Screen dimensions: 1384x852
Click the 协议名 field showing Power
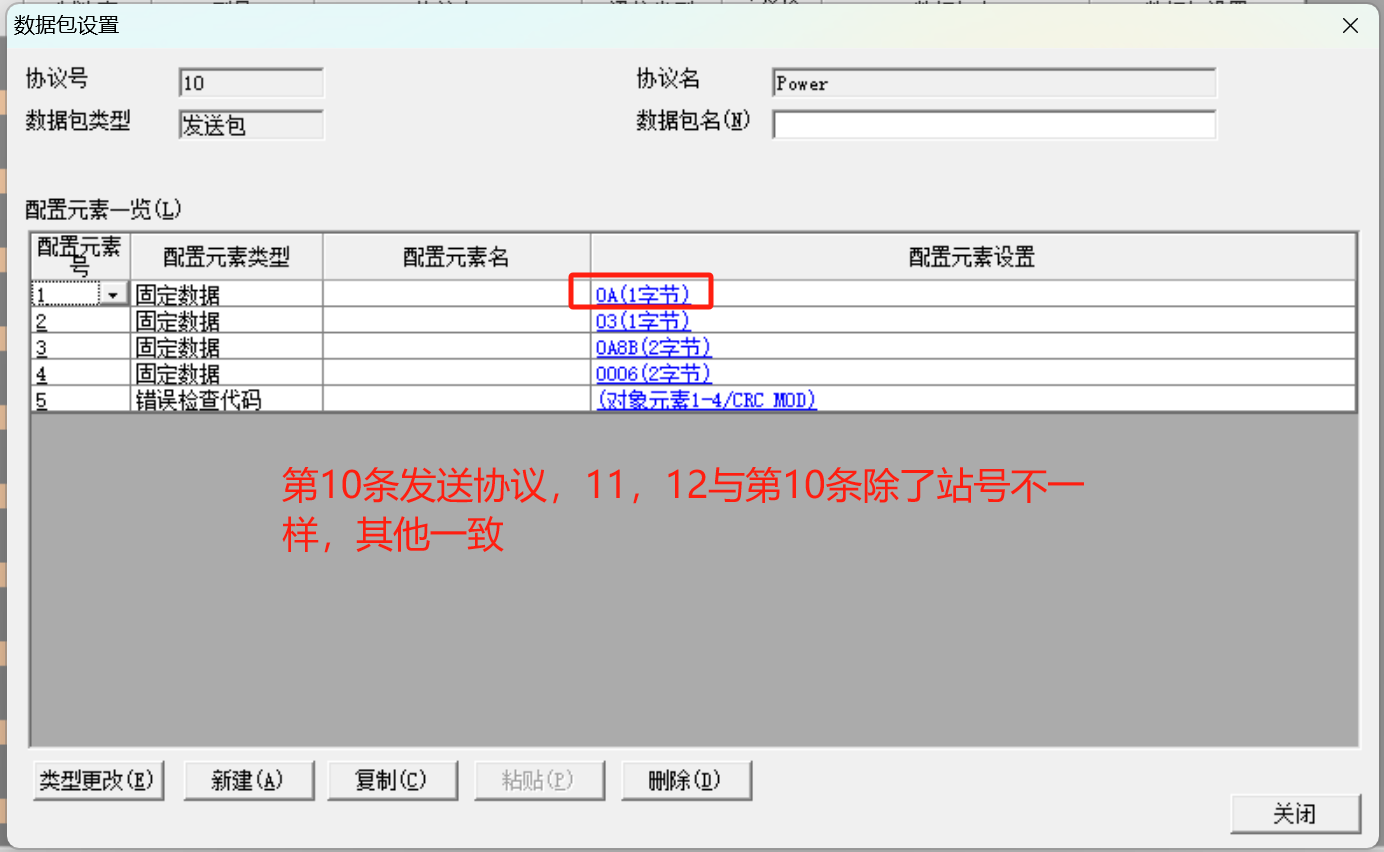[x=994, y=83]
